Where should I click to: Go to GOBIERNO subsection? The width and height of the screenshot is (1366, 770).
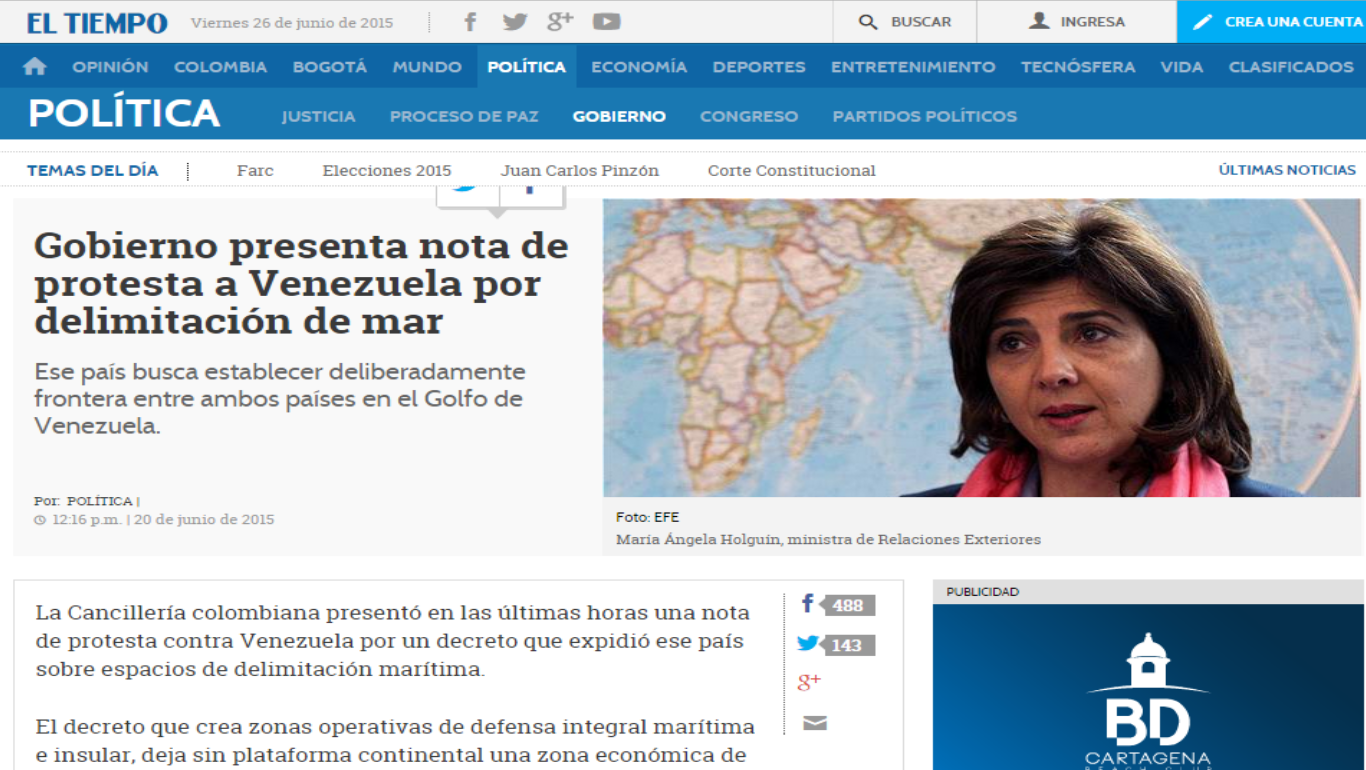coord(619,116)
